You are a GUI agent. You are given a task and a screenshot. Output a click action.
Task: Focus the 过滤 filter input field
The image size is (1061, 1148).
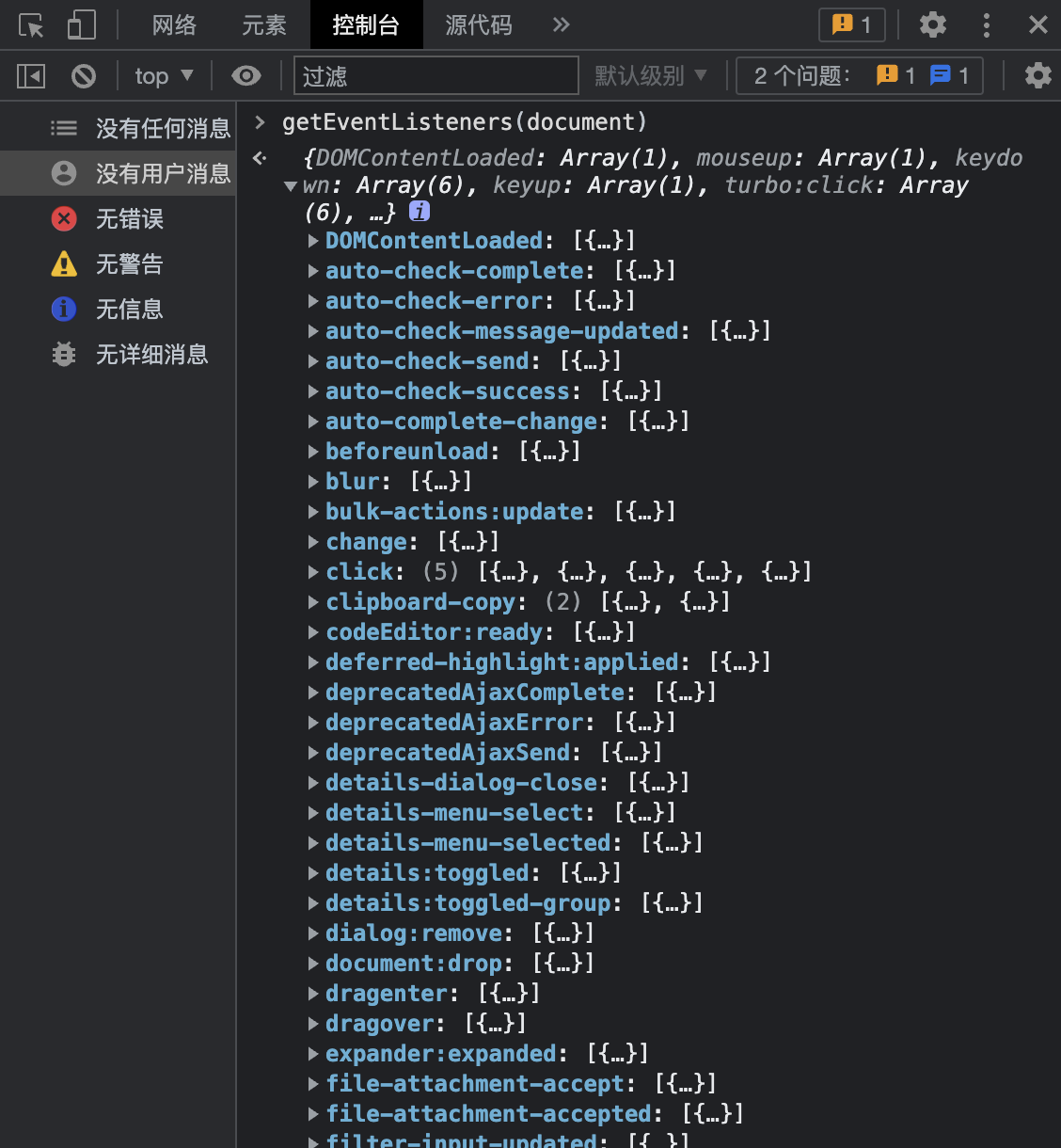point(435,75)
